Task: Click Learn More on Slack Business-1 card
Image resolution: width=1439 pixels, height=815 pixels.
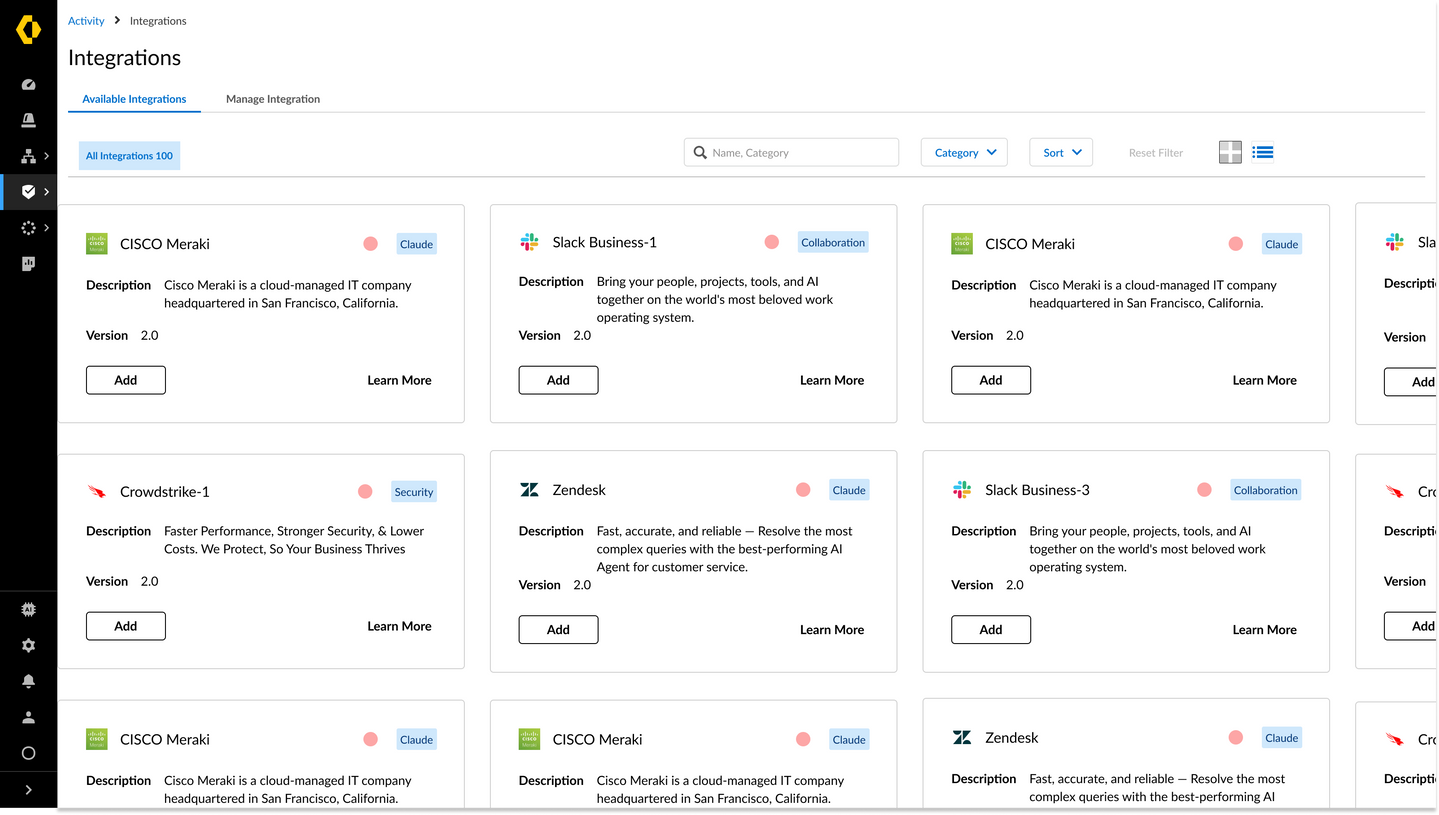Action: click(832, 380)
